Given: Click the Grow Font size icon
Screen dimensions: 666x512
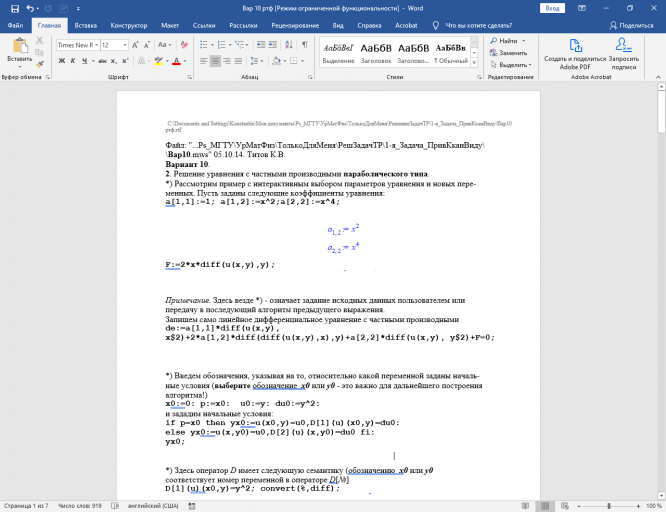Looking at the screenshot, I should [x=135, y=45].
